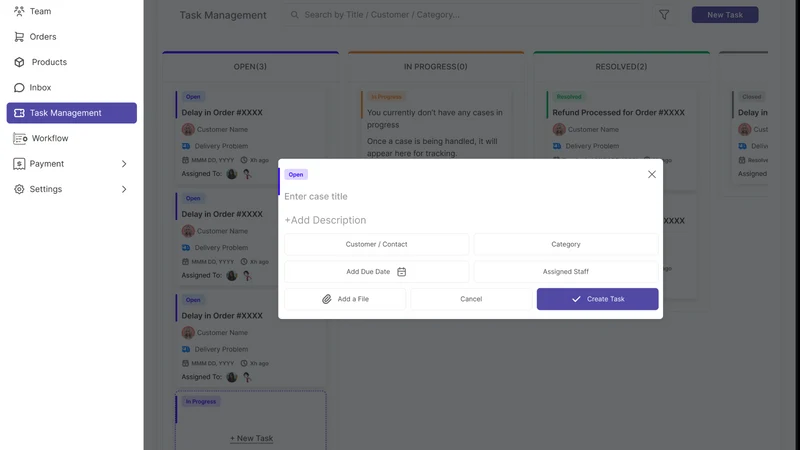Open the Workflow page

71,138
